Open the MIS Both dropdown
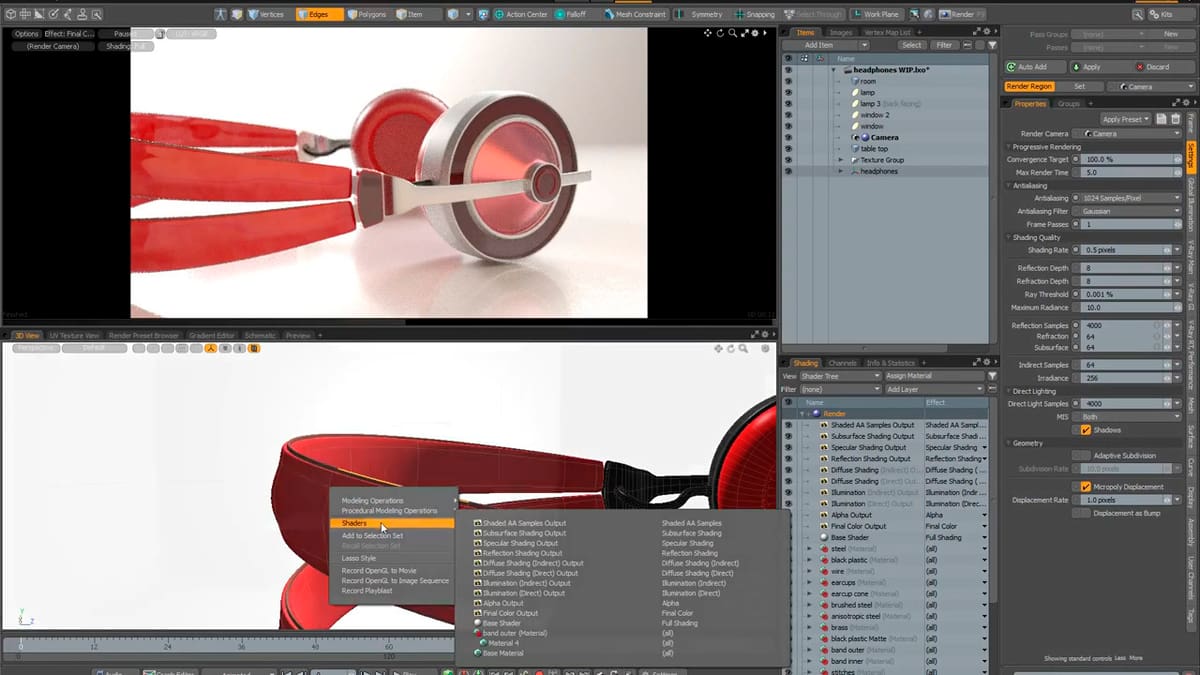 pos(1131,417)
